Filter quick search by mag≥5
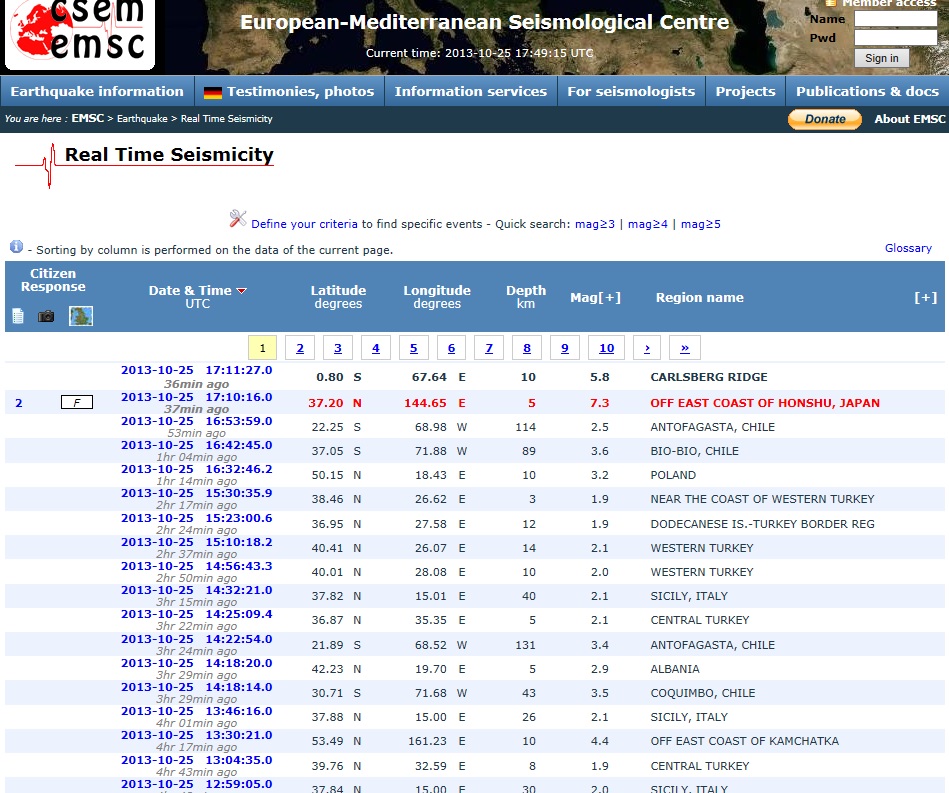Image resolution: width=949 pixels, height=793 pixels. (701, 224)
